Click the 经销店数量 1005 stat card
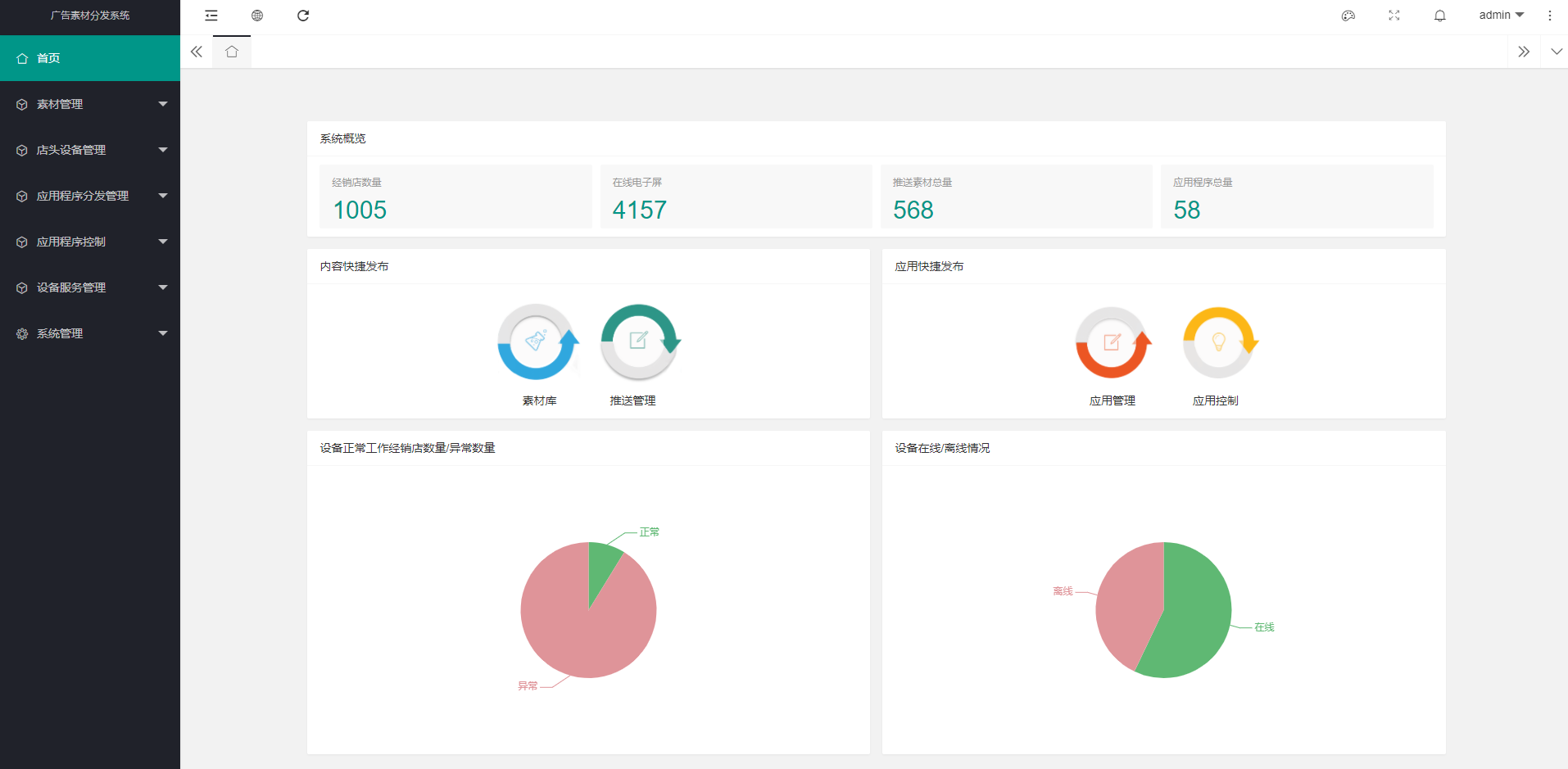This screenshot has height=769, width=1568. point(455,197)
